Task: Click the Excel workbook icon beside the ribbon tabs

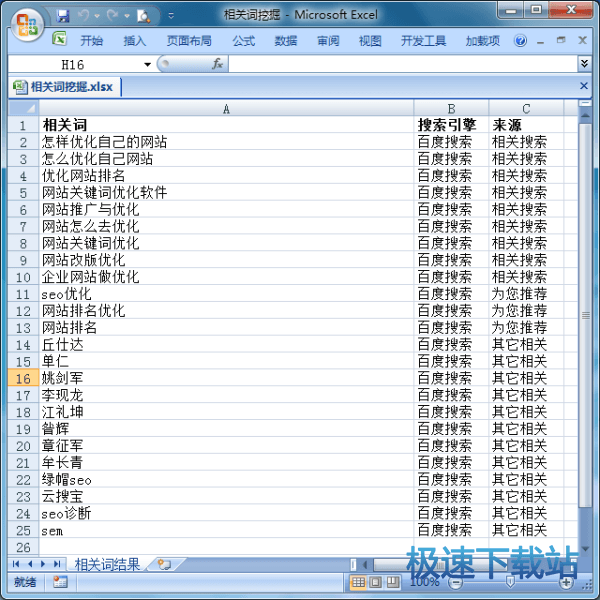Action: coord(59,39)
